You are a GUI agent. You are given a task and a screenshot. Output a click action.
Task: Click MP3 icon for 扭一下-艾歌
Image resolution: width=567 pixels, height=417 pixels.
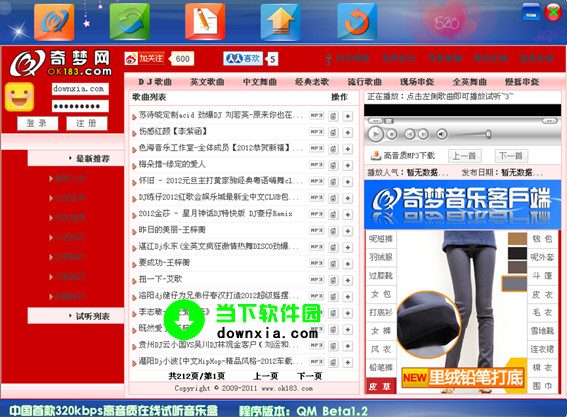tap(316, 279)
